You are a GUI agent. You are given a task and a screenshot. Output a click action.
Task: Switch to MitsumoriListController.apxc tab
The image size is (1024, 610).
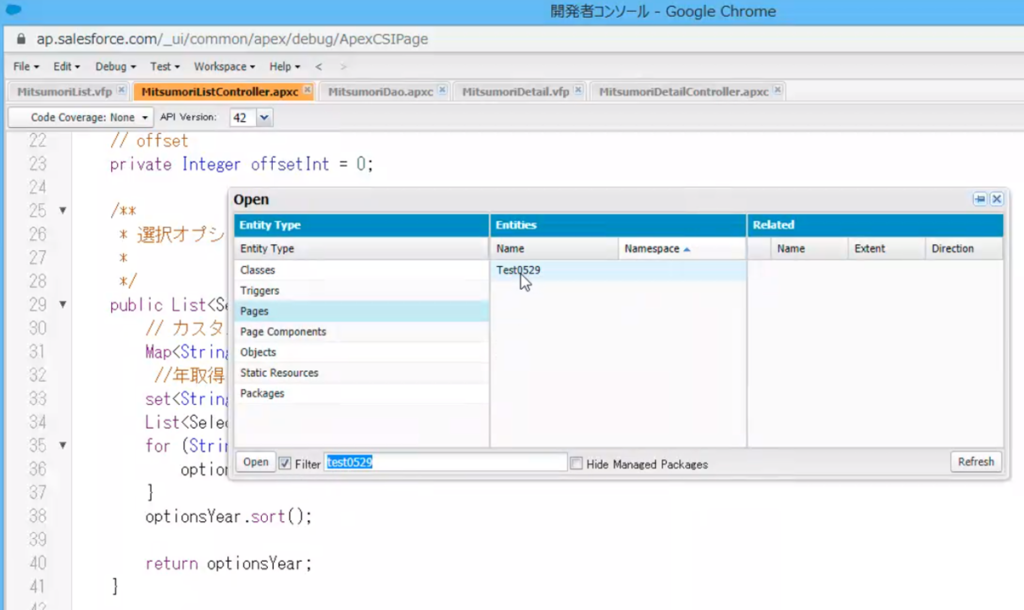[x=219, y=91]
